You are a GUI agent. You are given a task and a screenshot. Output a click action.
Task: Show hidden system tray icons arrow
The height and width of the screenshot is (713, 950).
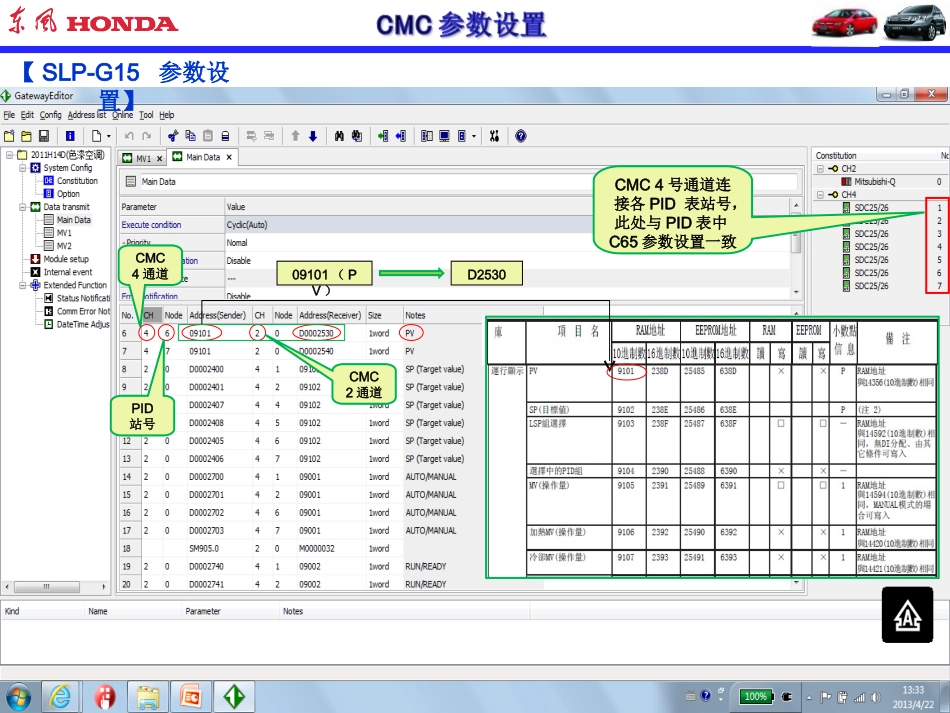[x=809, y=697]
